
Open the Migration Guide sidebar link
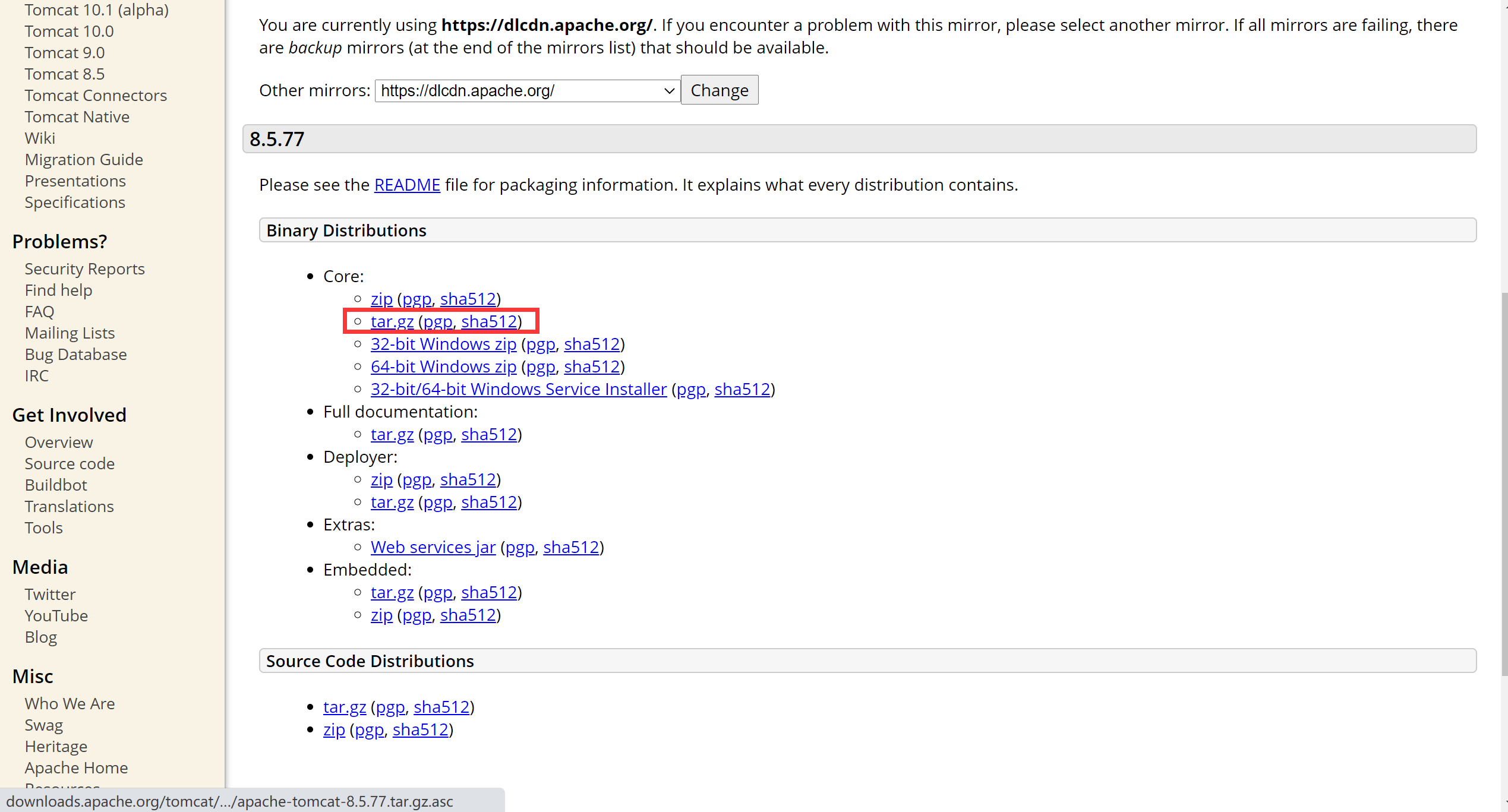[84, 160]
